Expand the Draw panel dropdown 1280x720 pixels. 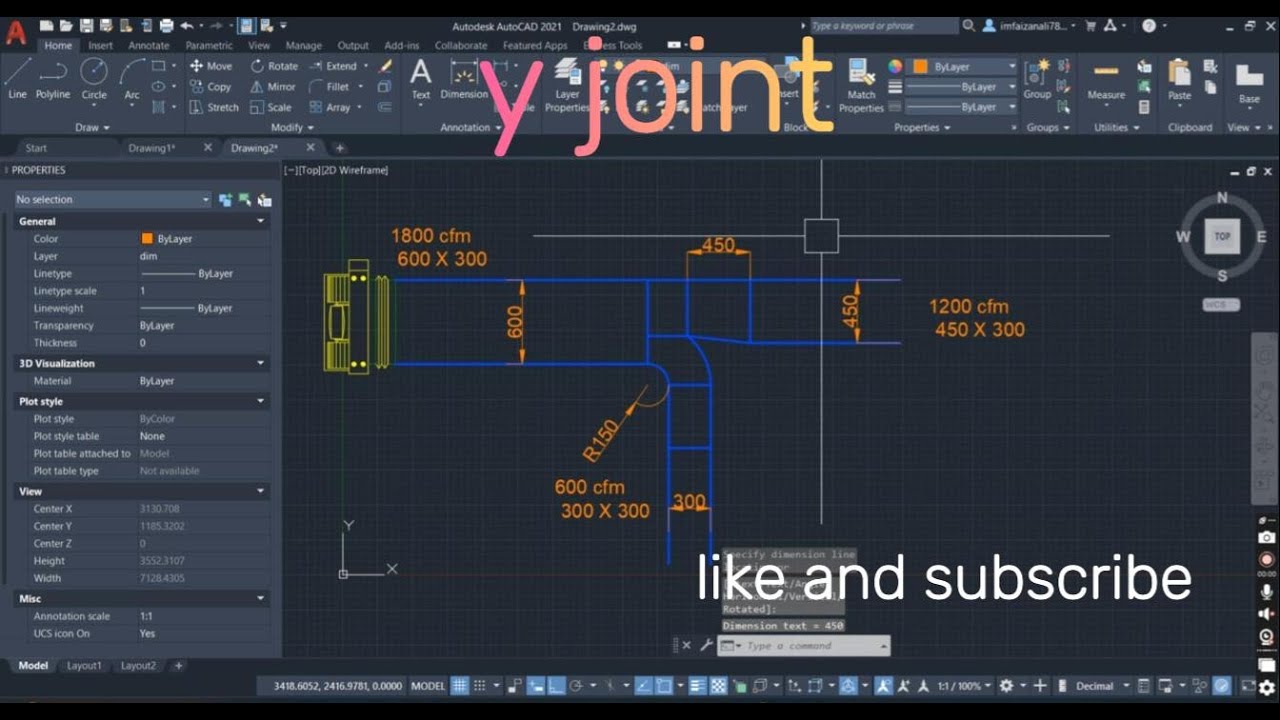click(x=93, y=128)
